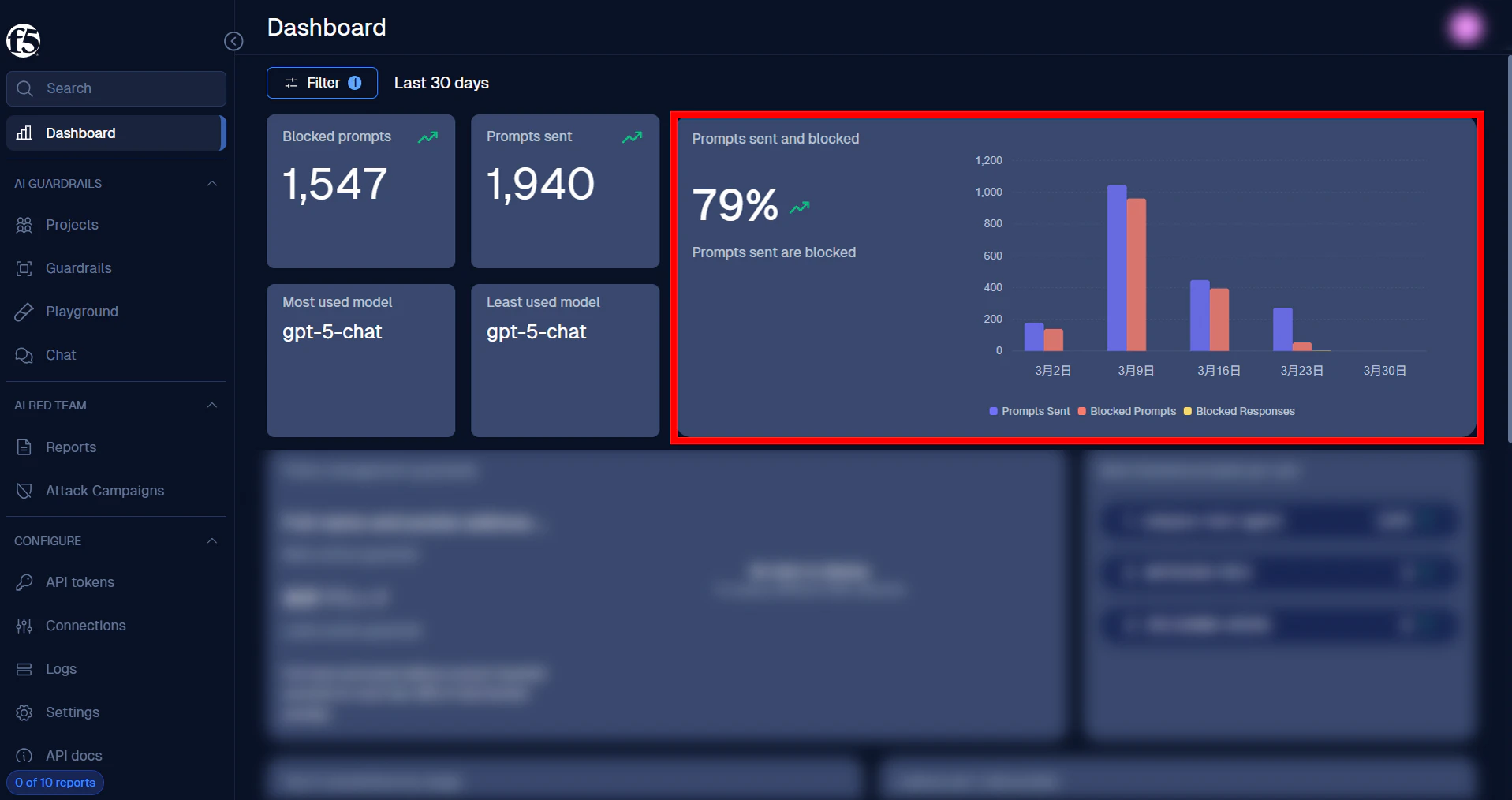
Task: Click the Projects people icon
Action: click(x=24, y=225)
